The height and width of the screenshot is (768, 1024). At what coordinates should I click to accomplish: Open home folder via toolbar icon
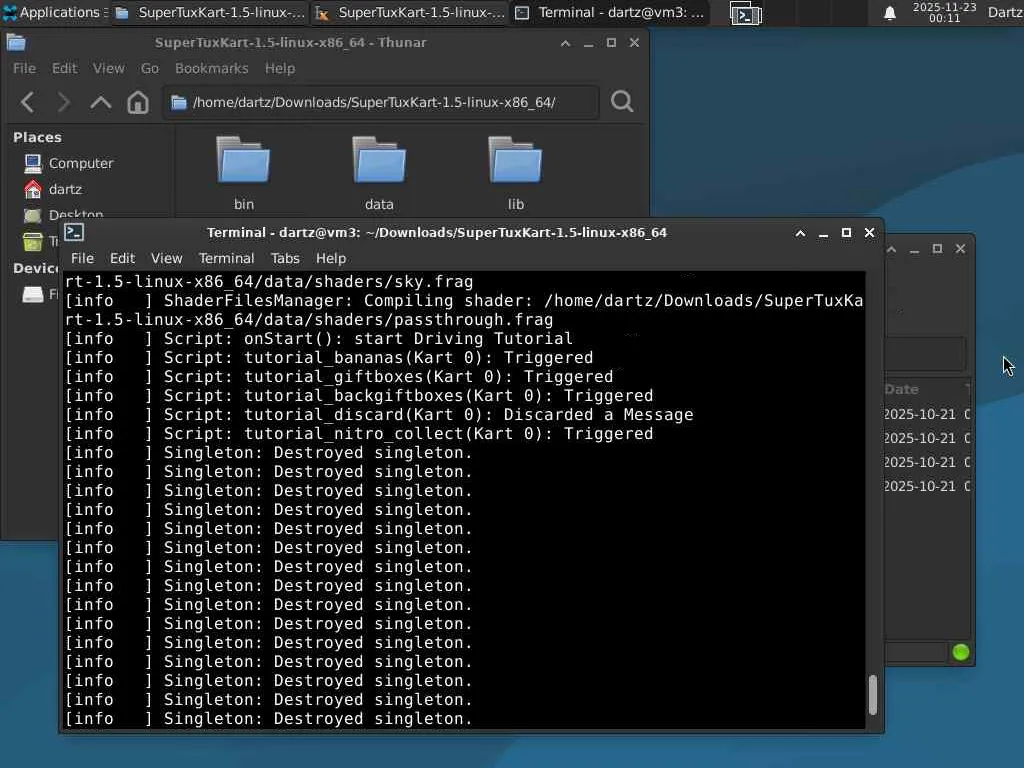[138, 102]
